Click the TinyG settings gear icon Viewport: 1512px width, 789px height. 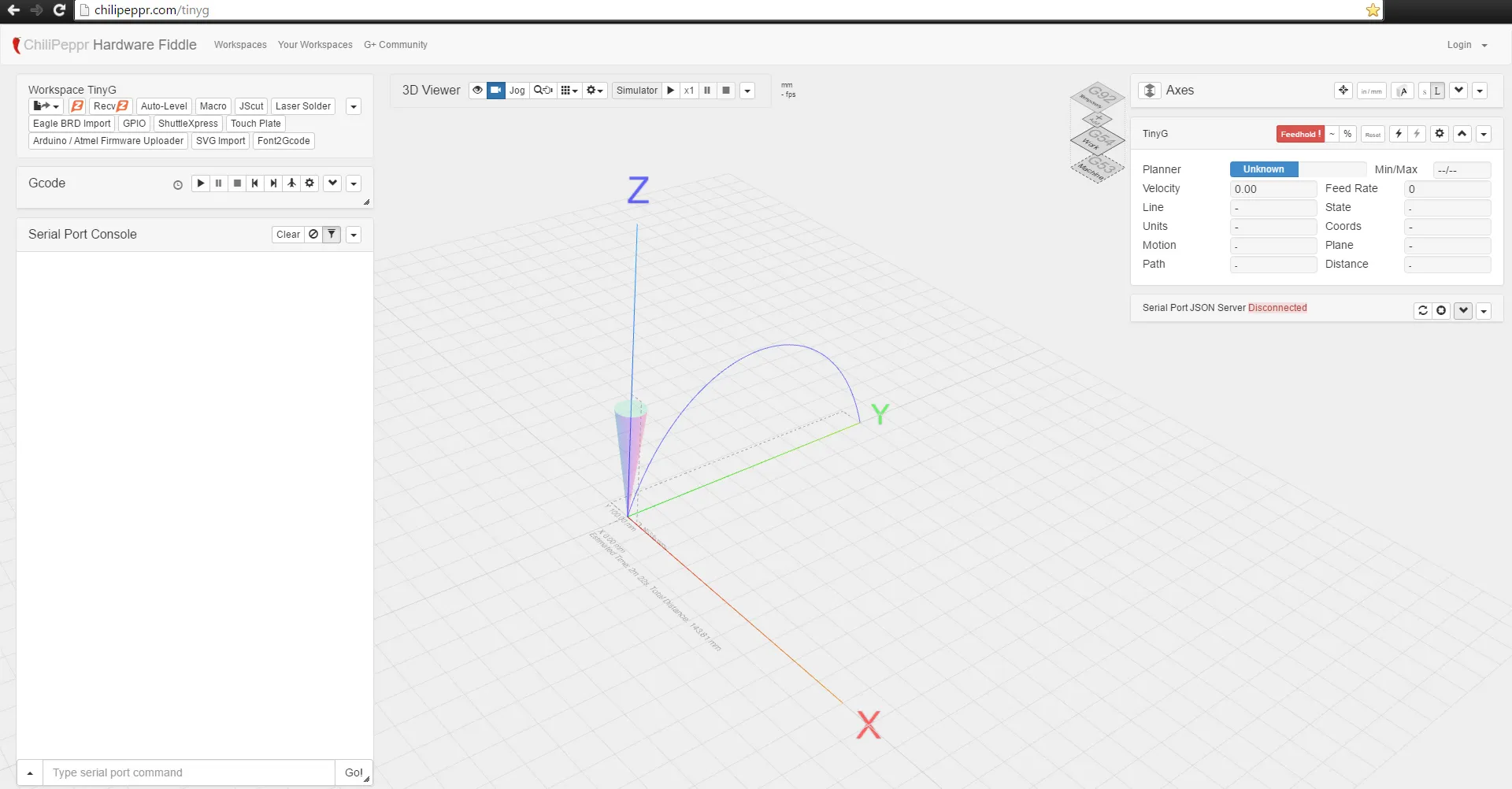coord(1440,134)
